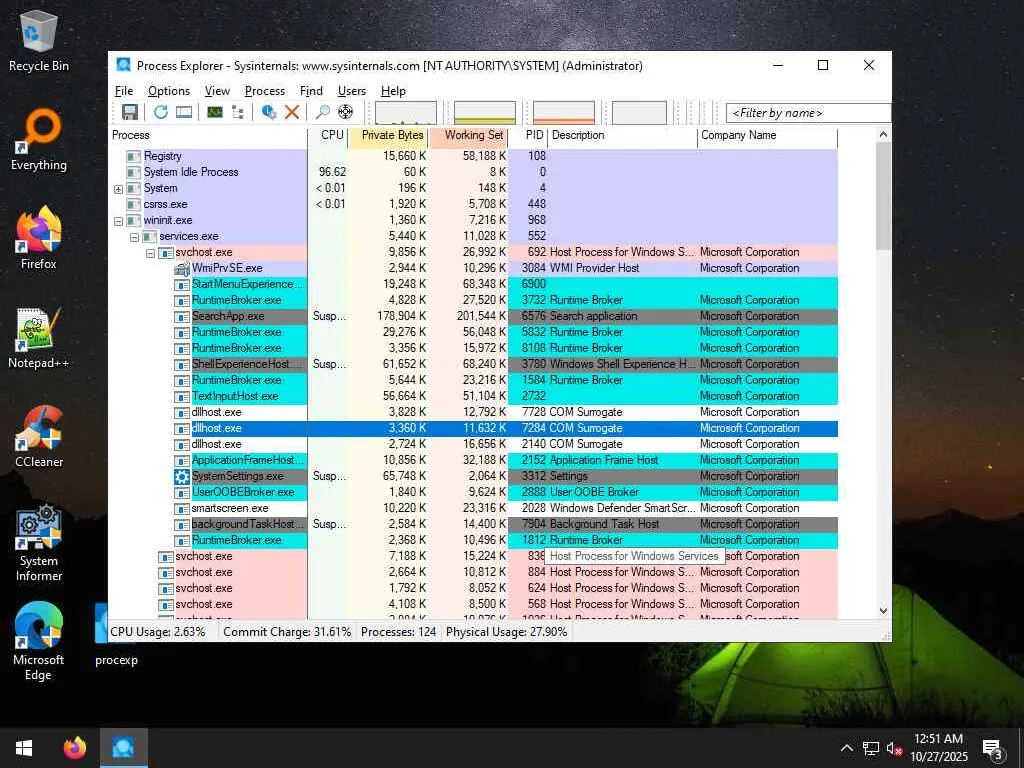The width and height of the screenshot is (1024, 768).
Task: Open Firefox desktop shortcut
Action: tap(39, 239)
